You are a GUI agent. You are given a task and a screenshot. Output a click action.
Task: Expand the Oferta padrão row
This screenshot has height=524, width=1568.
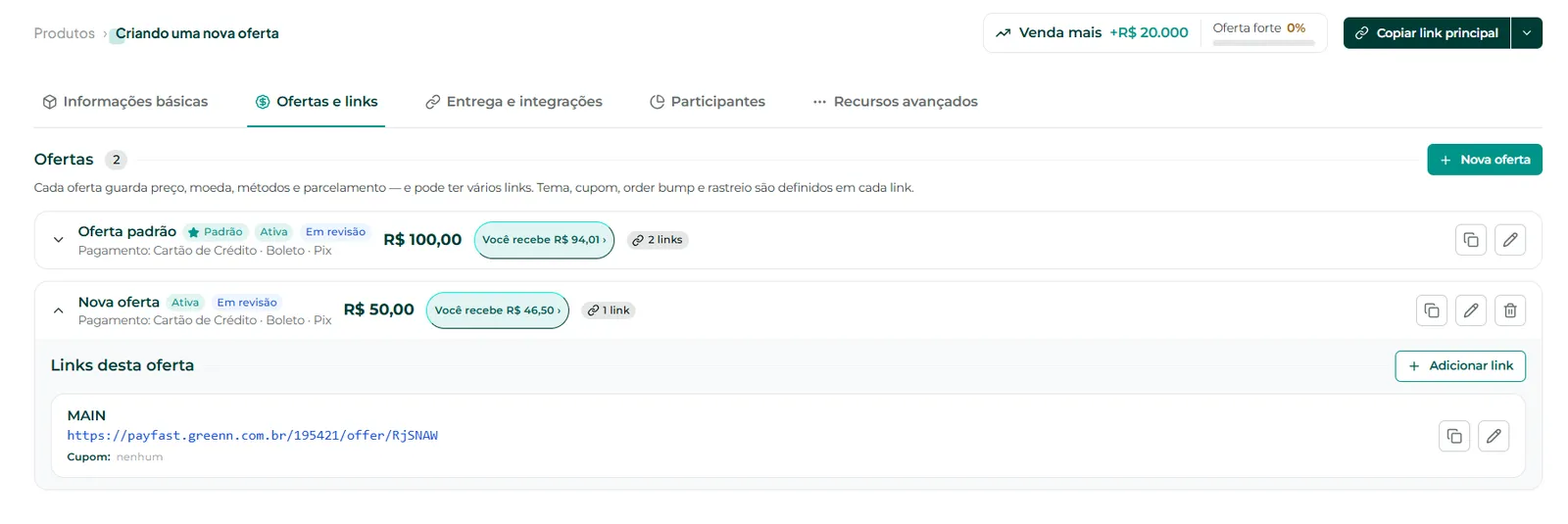58,240
